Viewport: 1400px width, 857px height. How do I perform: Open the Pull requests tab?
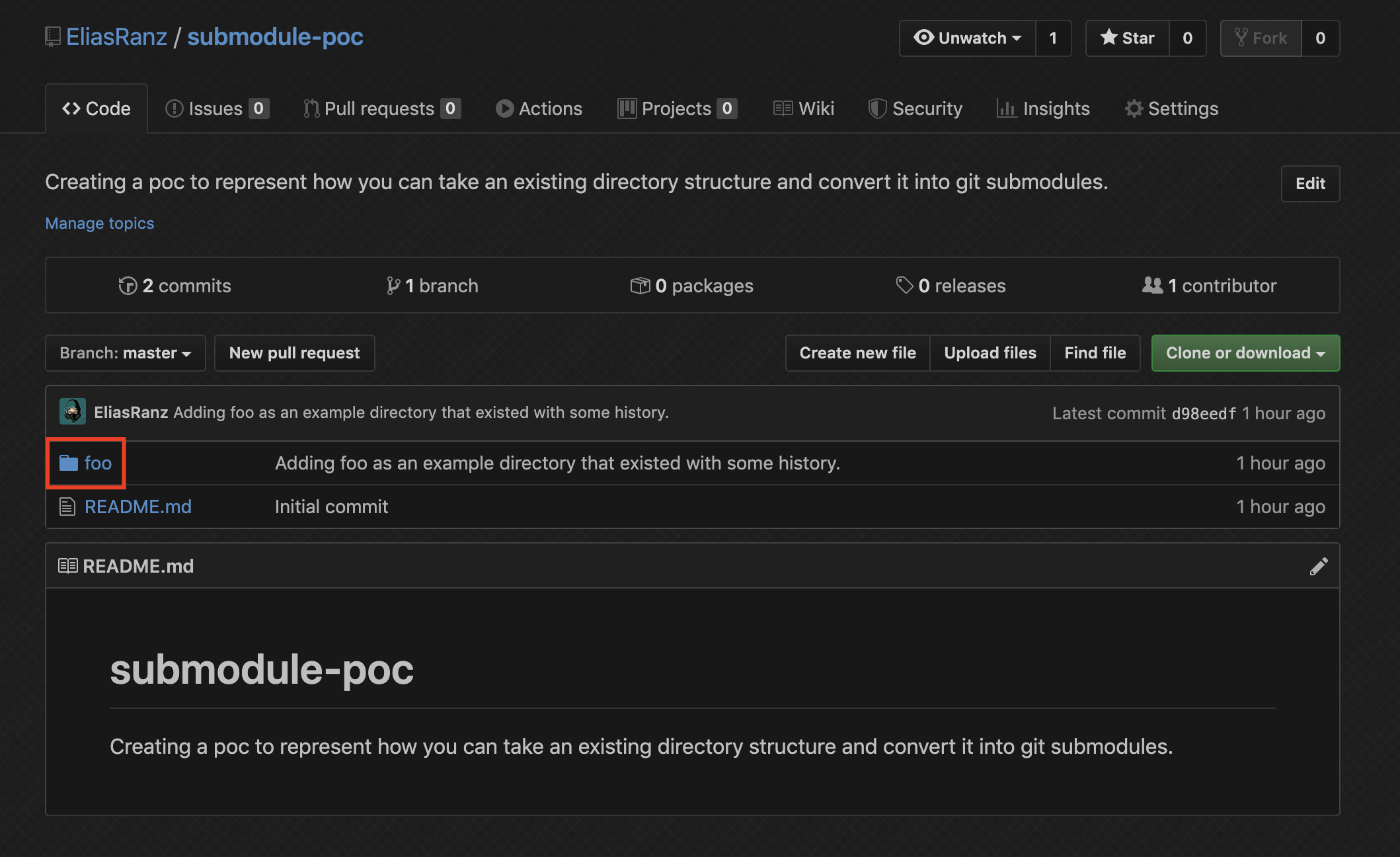coord(382,108)
